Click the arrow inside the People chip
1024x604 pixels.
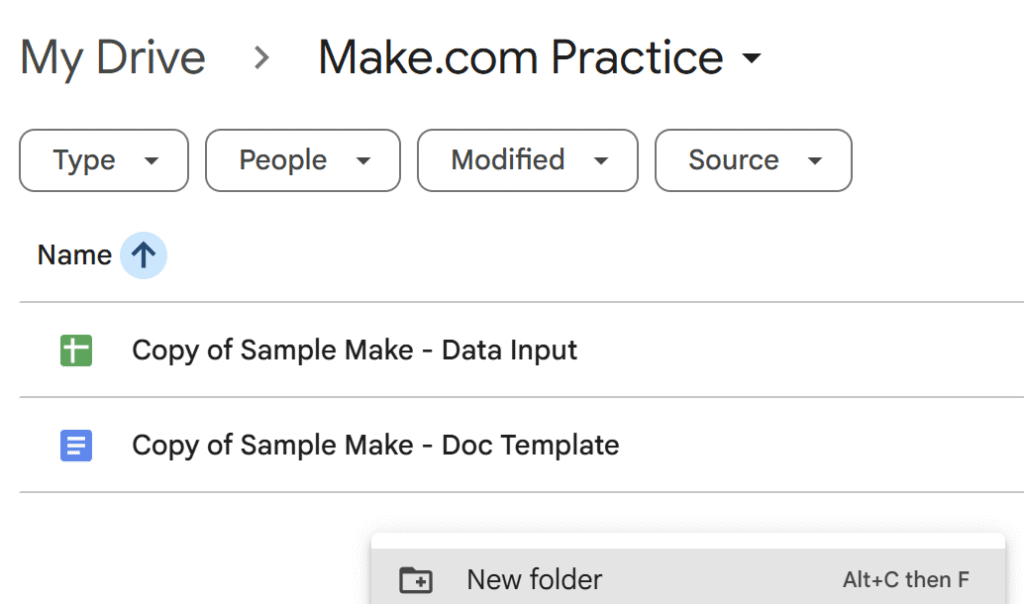(x=364, y=161)
